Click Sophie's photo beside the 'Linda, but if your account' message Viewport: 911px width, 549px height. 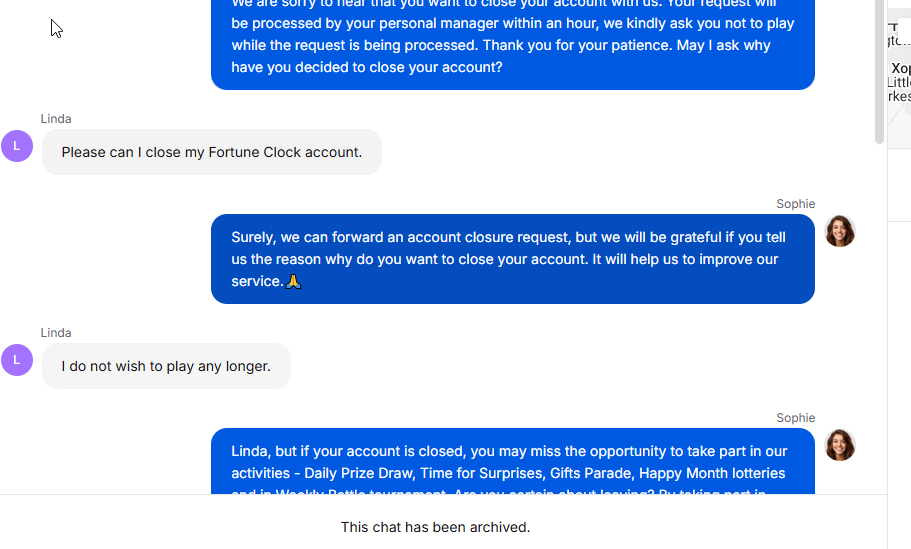tap(840, 445)
